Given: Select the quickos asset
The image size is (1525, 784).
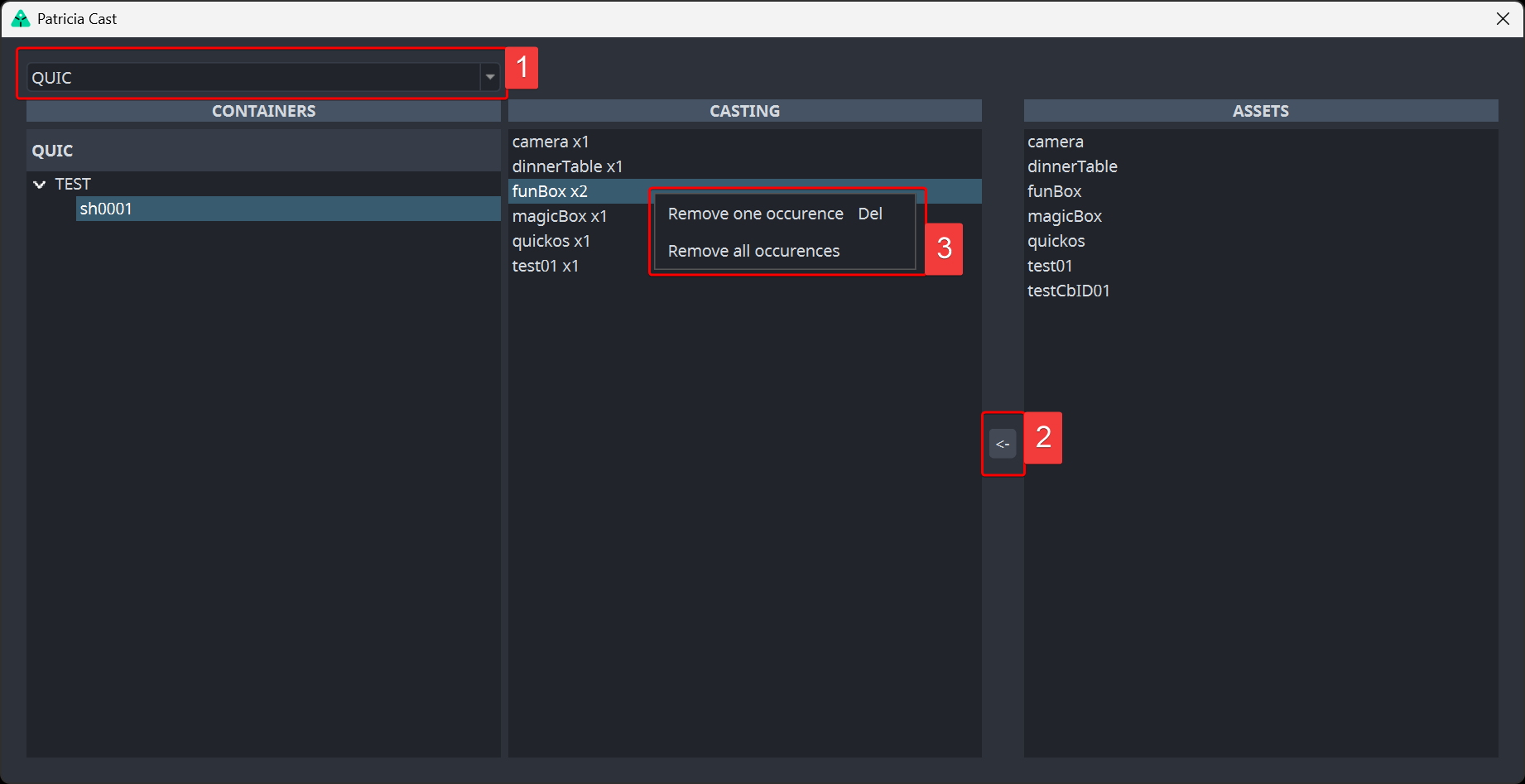Looking at the screenshot, I should (x=1056, y=241).
